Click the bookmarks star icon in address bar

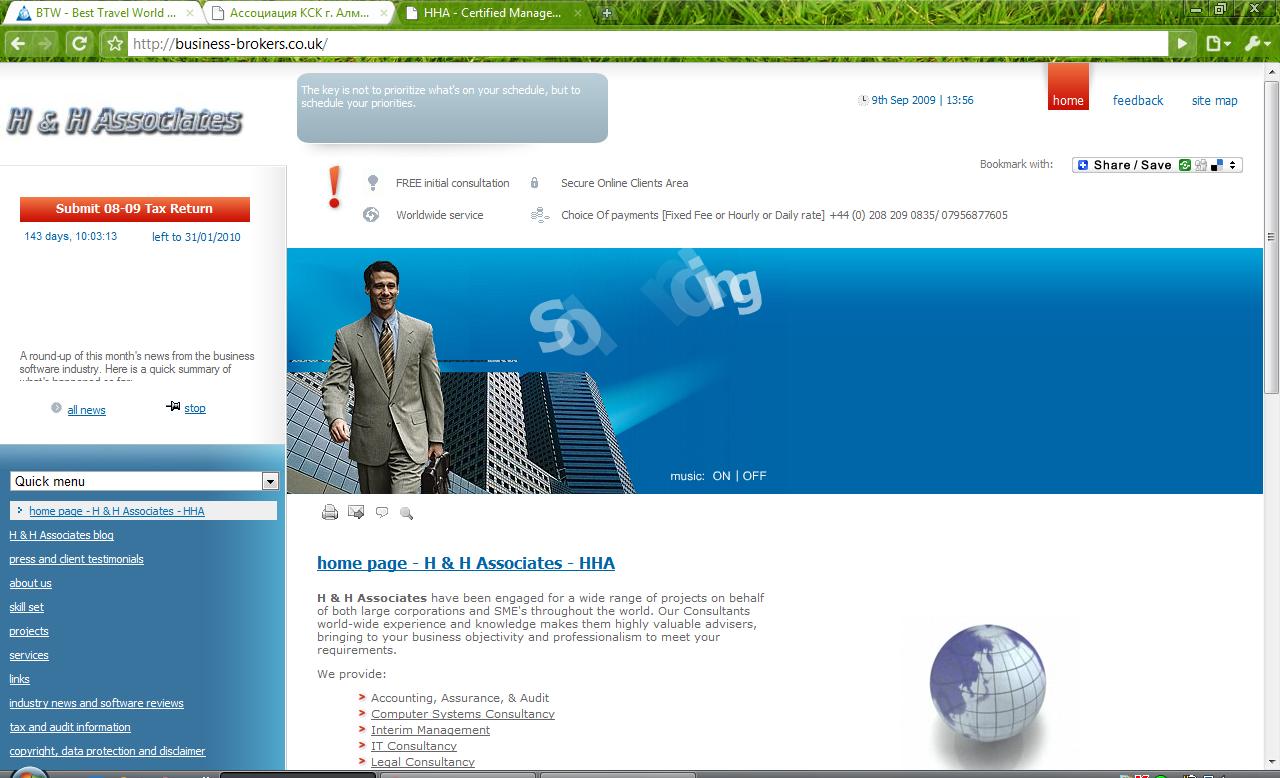(114, 43)
